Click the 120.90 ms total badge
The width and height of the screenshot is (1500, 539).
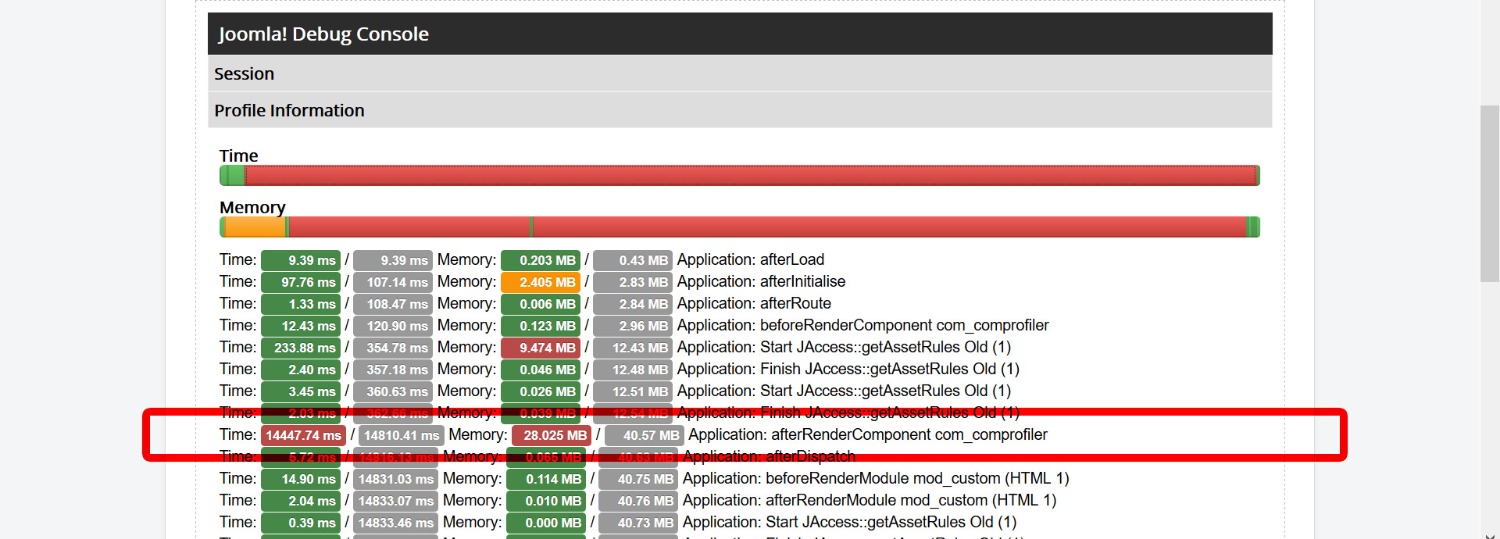pyautogui.click(x=393, y=326)
